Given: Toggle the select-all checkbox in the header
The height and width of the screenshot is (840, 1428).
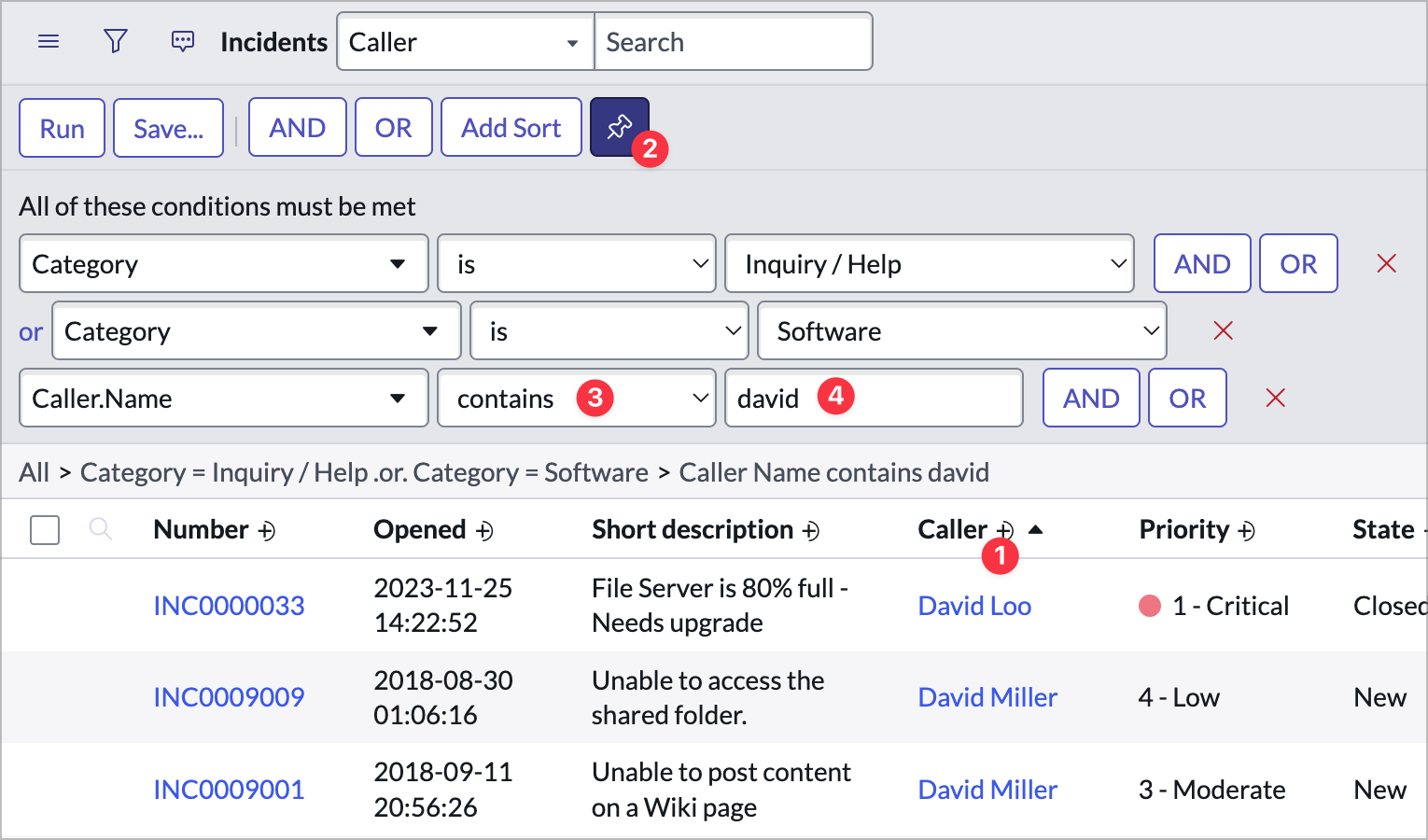Looking at the screenshot, I should (x=44, y=528).
